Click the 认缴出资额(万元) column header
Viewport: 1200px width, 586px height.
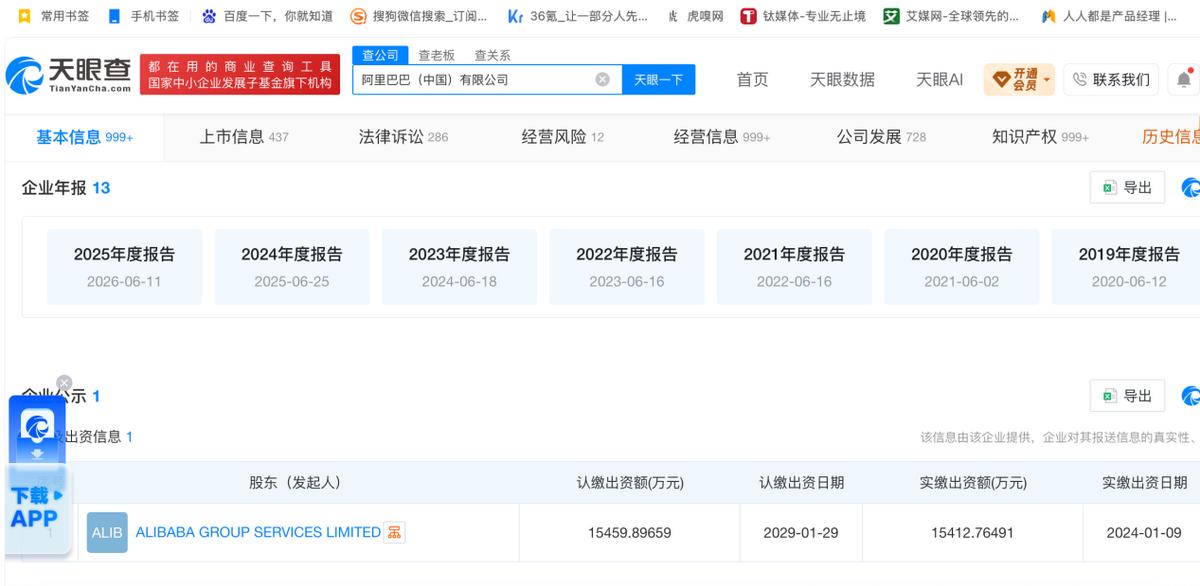pos(630,482)
